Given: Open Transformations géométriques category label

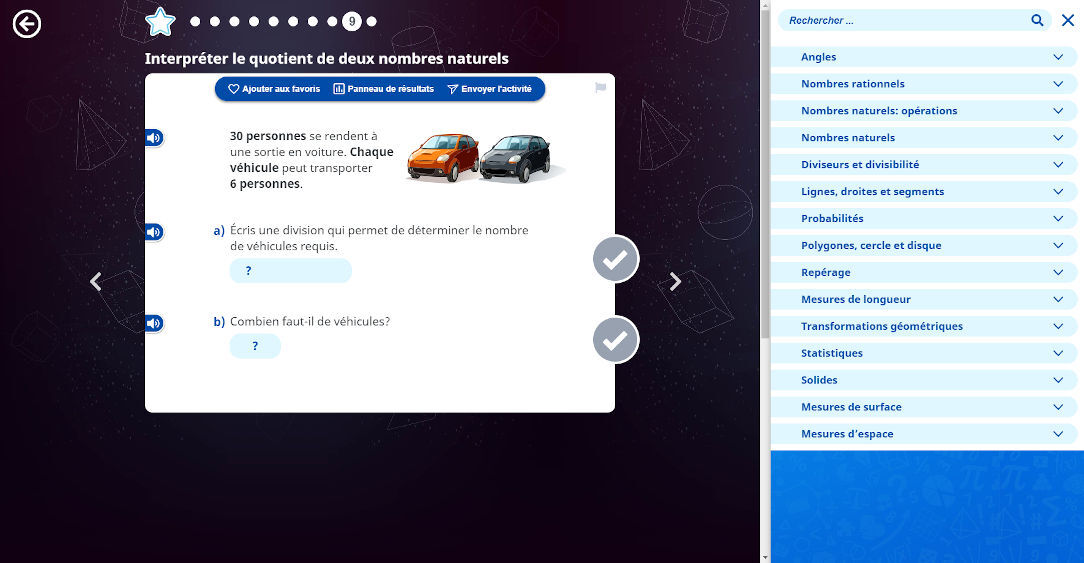Looking at the screenshot, I should [x=881, y=326].
